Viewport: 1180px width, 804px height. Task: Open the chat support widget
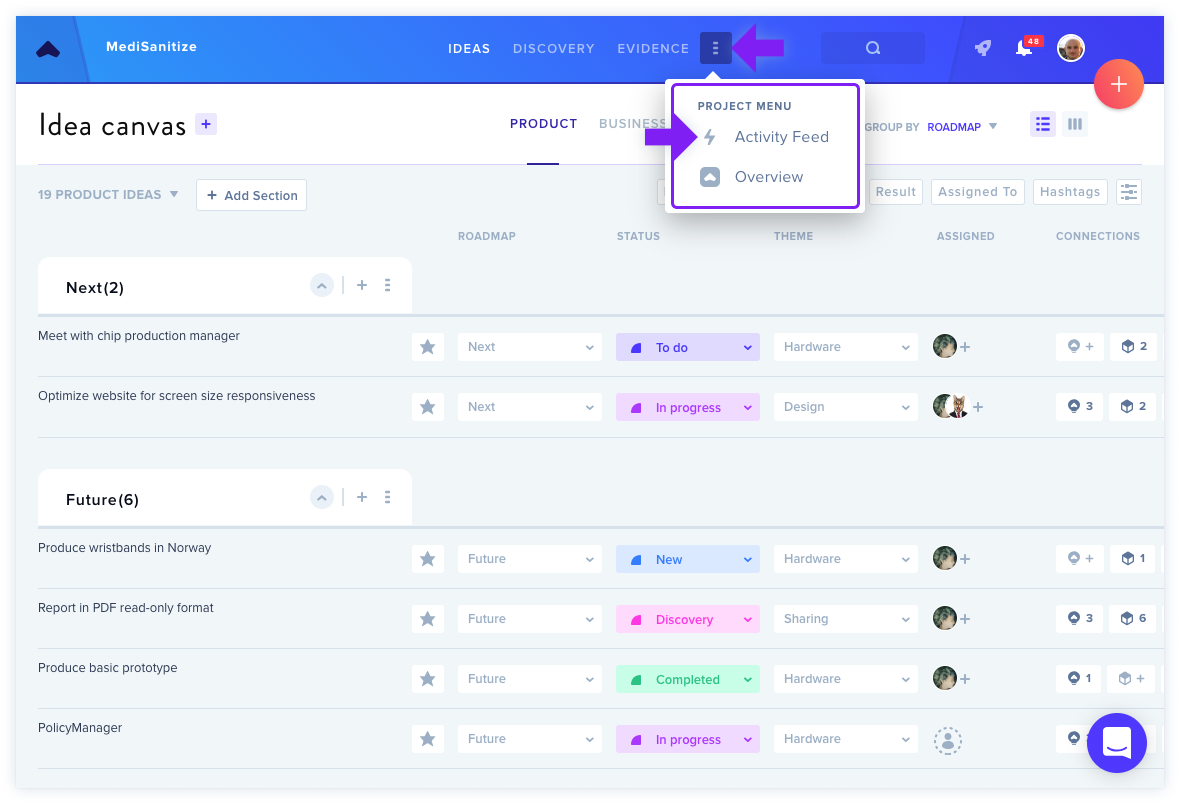pyautogui.click(x=1117, y=742)
